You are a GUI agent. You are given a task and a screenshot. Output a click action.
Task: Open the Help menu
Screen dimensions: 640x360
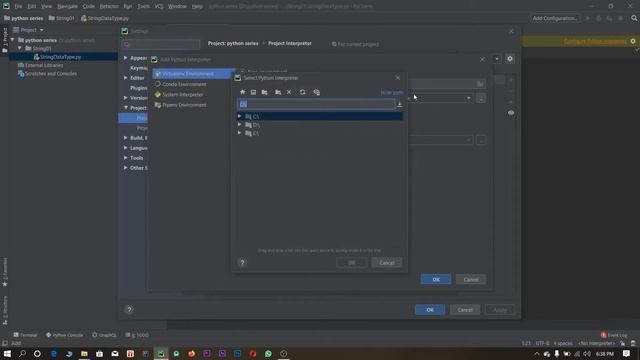[197, 6]
